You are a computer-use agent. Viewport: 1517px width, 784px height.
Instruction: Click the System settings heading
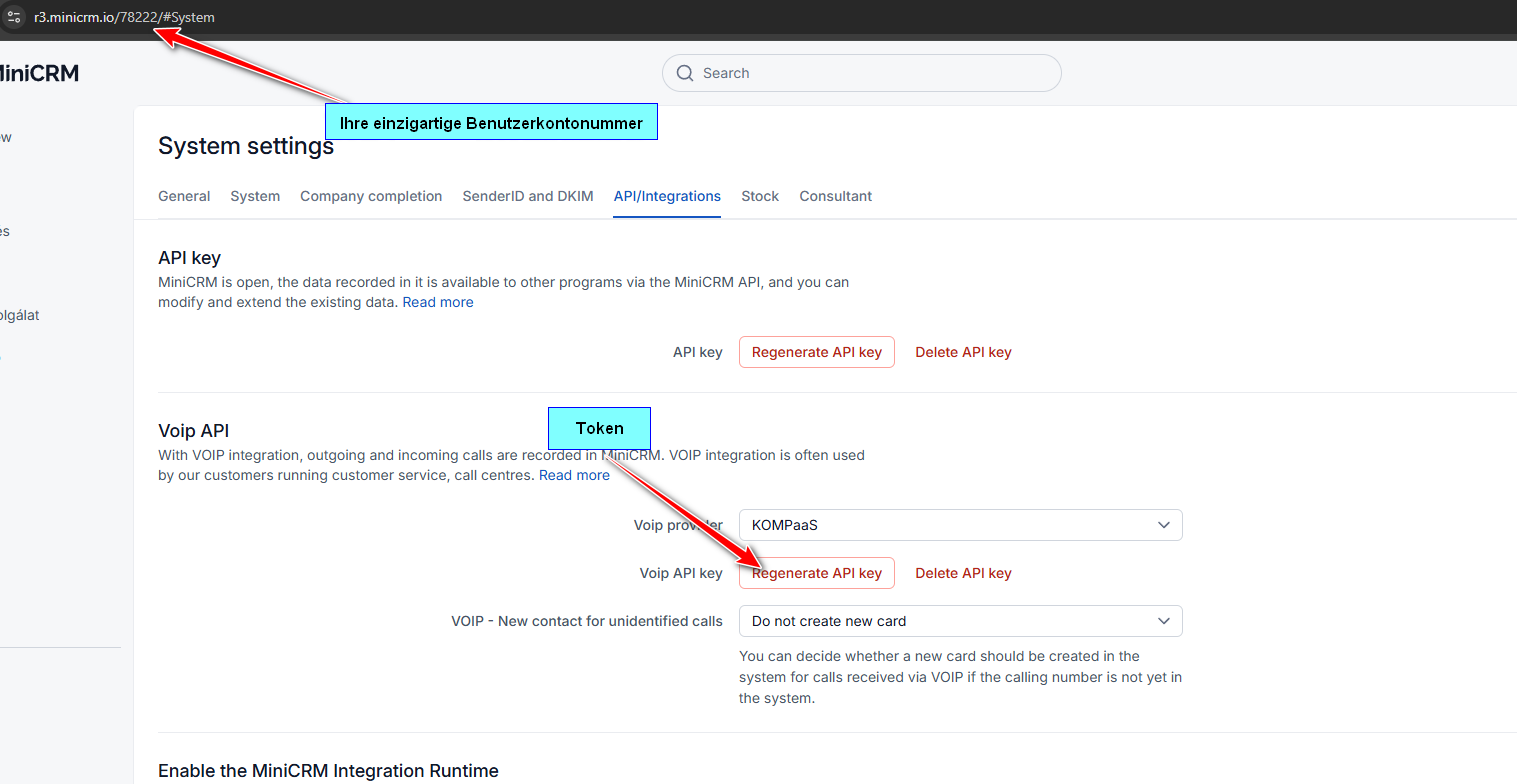click(246, 147)
